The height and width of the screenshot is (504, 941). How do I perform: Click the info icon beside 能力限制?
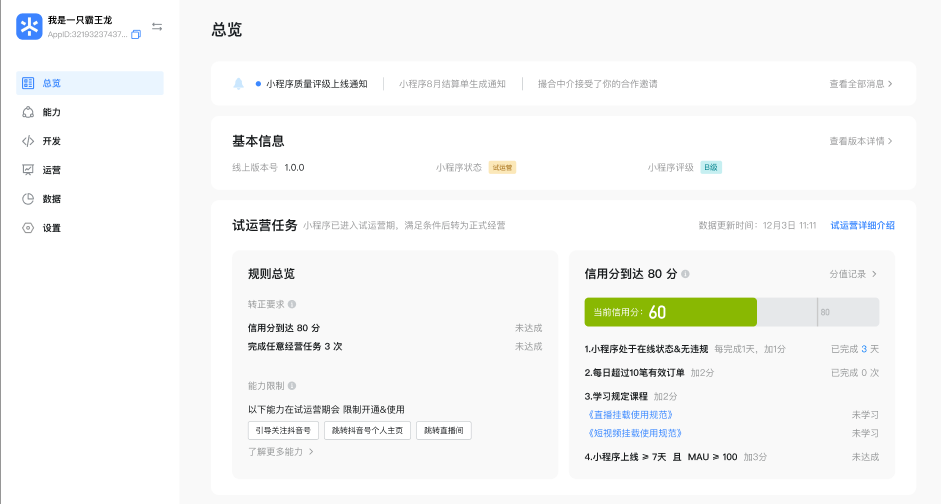click(292, 386)
